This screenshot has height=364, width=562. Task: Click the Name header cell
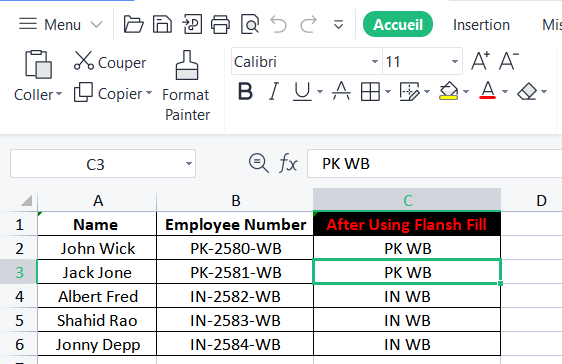(97, 224)
